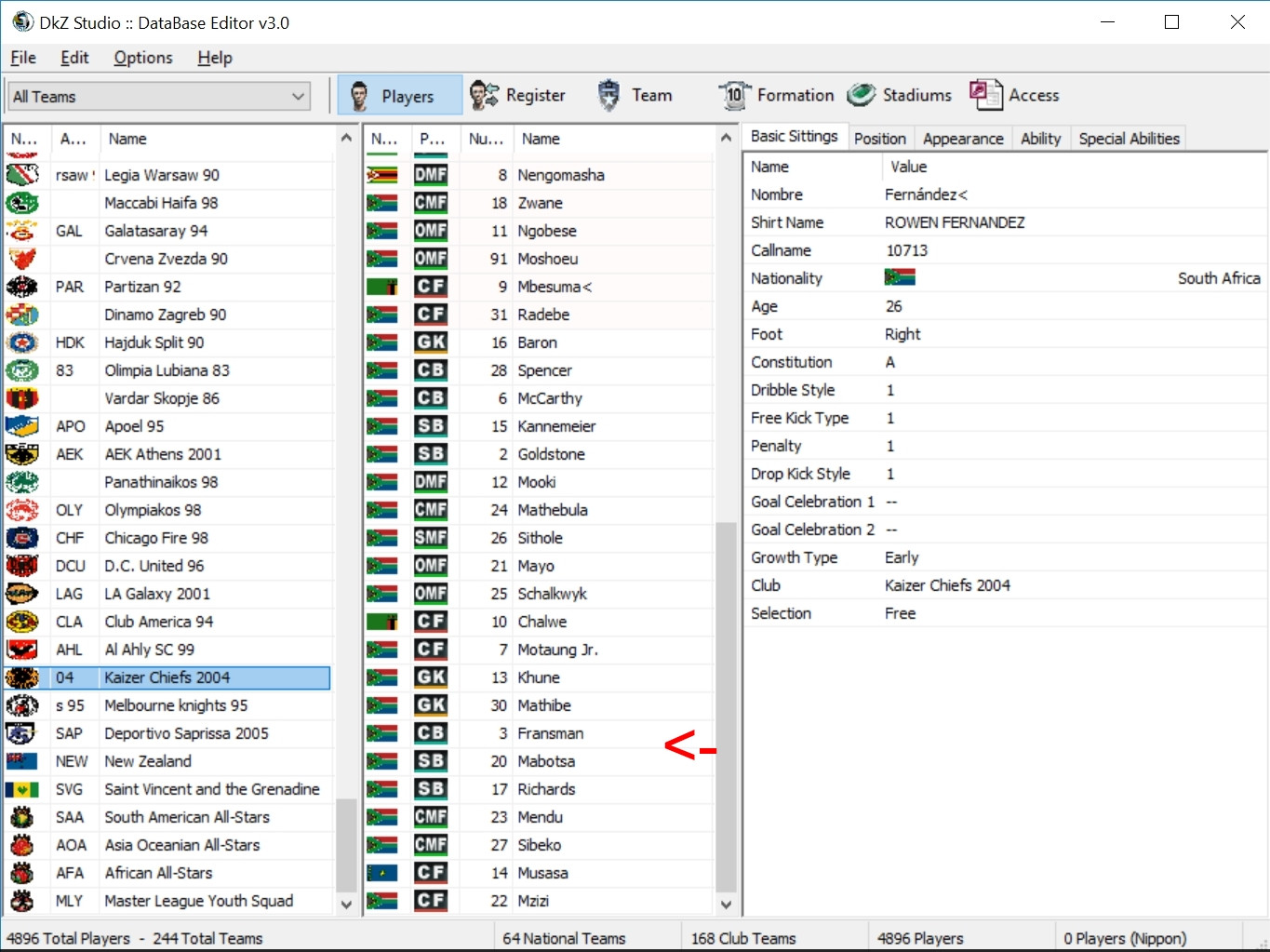The height and width of the screenshot is (952, 1270).
Task: Click the Growth Type value Early
Action: (x=902, y=557)
